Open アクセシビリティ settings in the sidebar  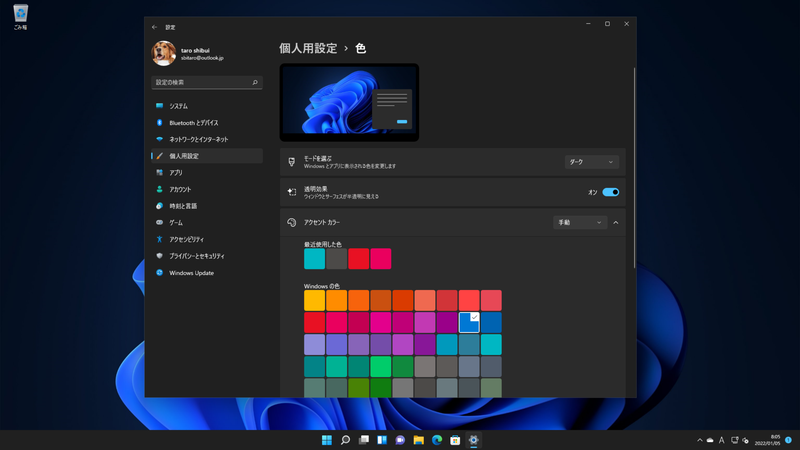pos(186,239)
